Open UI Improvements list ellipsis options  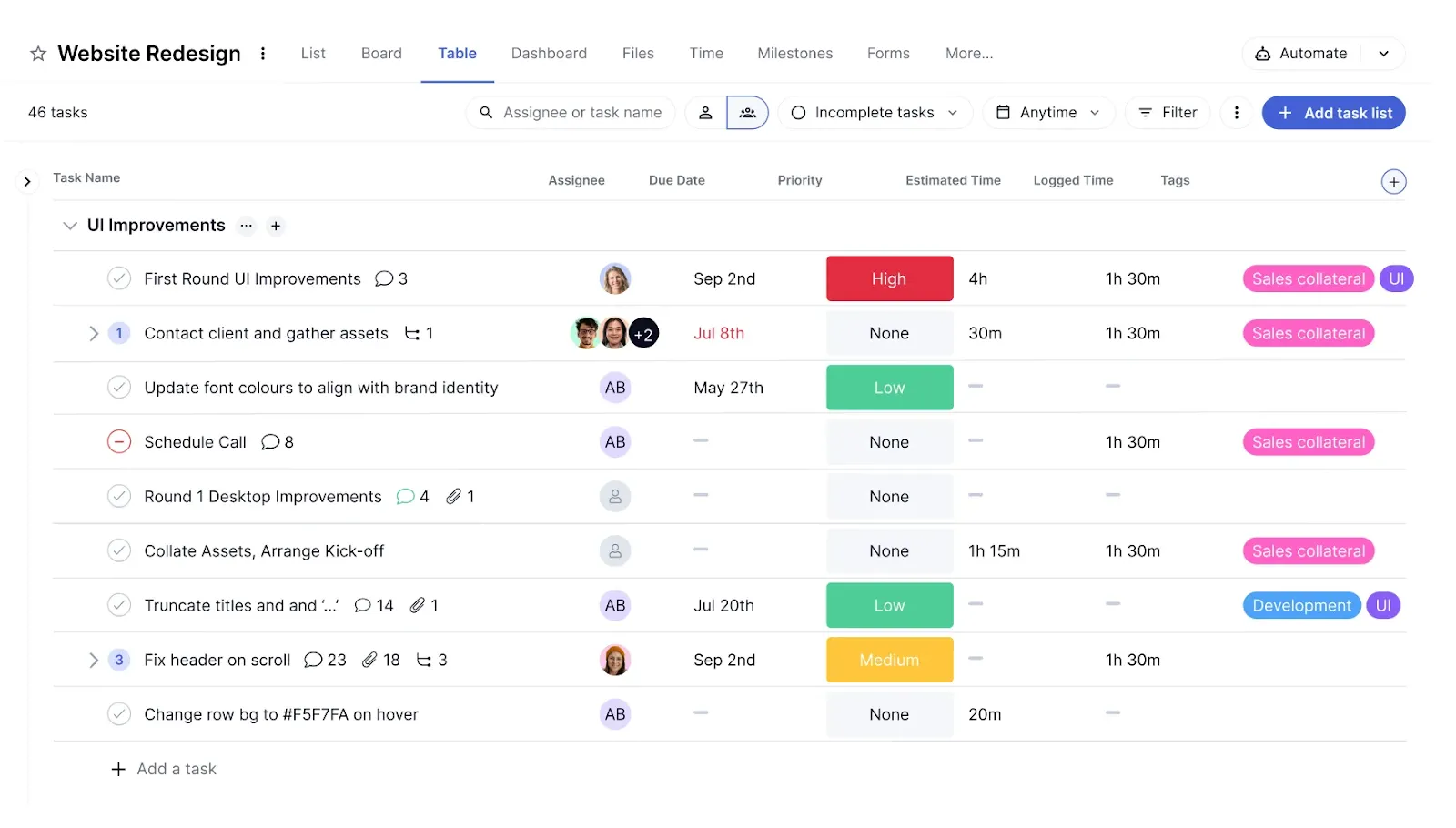point(246,226)
